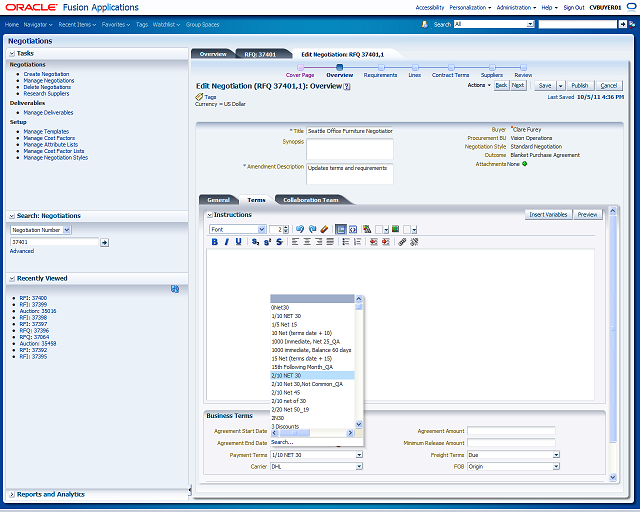Click the foreground color icon
The height and width of the screenshot is (512, 640).
[367, 229]
